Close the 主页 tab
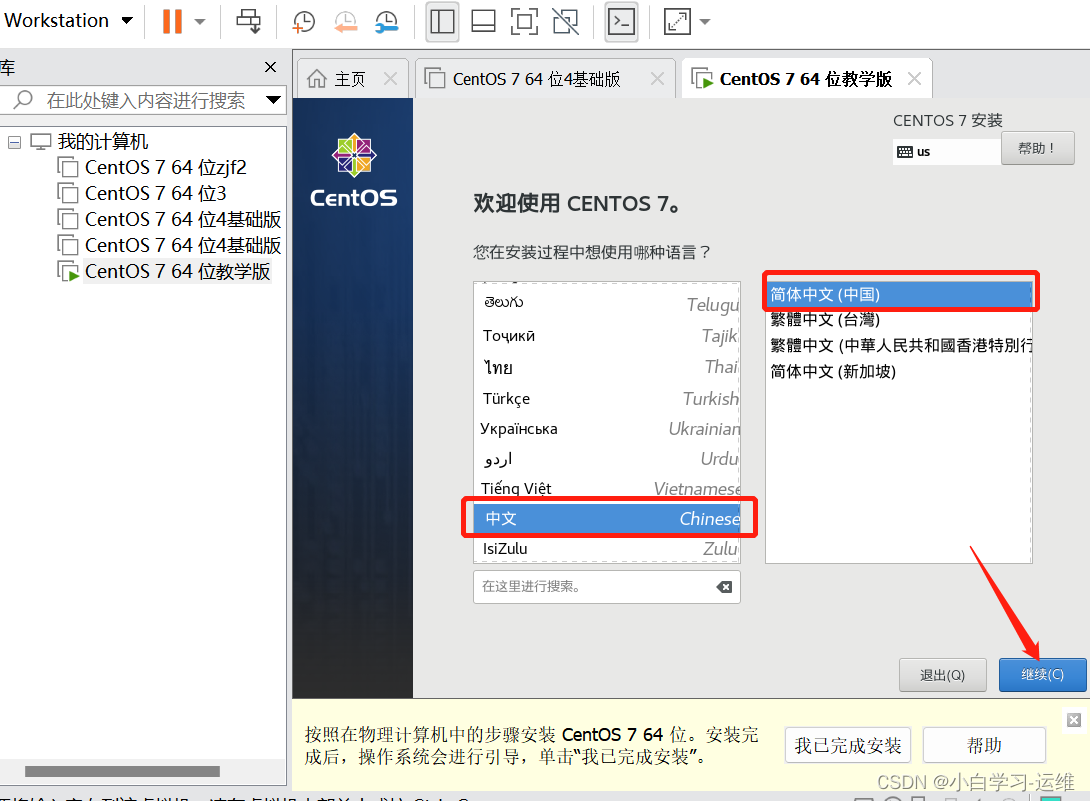This screenshot has width=1090, height=801. coord(391,79)
